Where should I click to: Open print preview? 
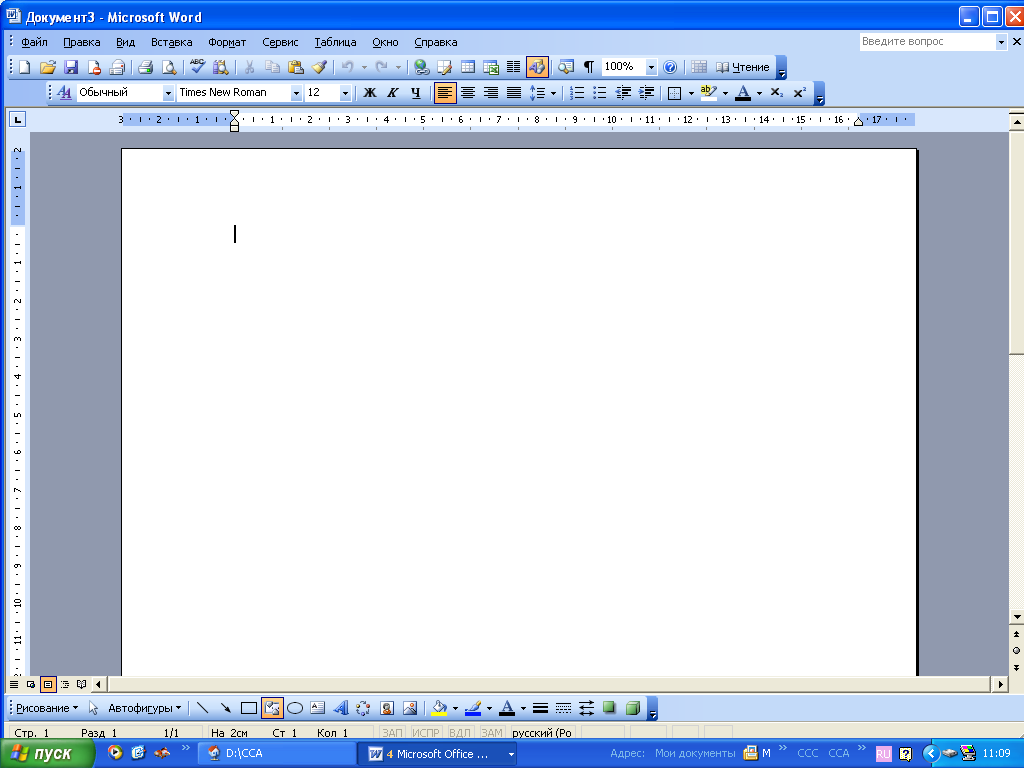[168, 67]
